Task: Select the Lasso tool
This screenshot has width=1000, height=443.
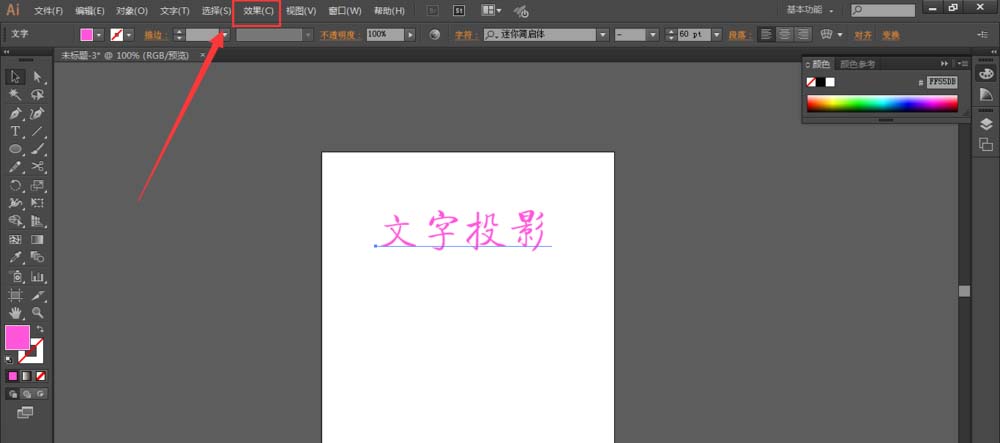Action: (38, 95)
